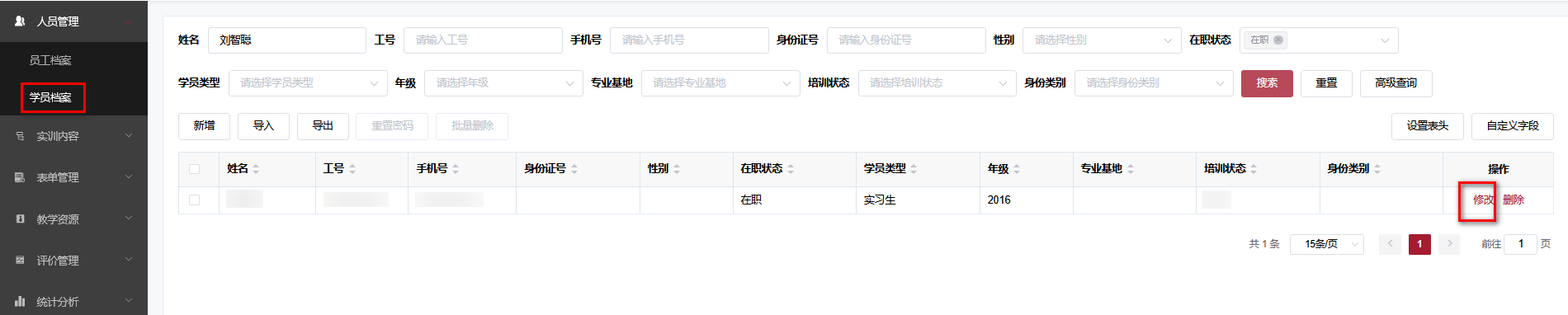Expand the 表单管理 menu chevron
This screenshot has height=315, width=1568.
tap(129, 176)
